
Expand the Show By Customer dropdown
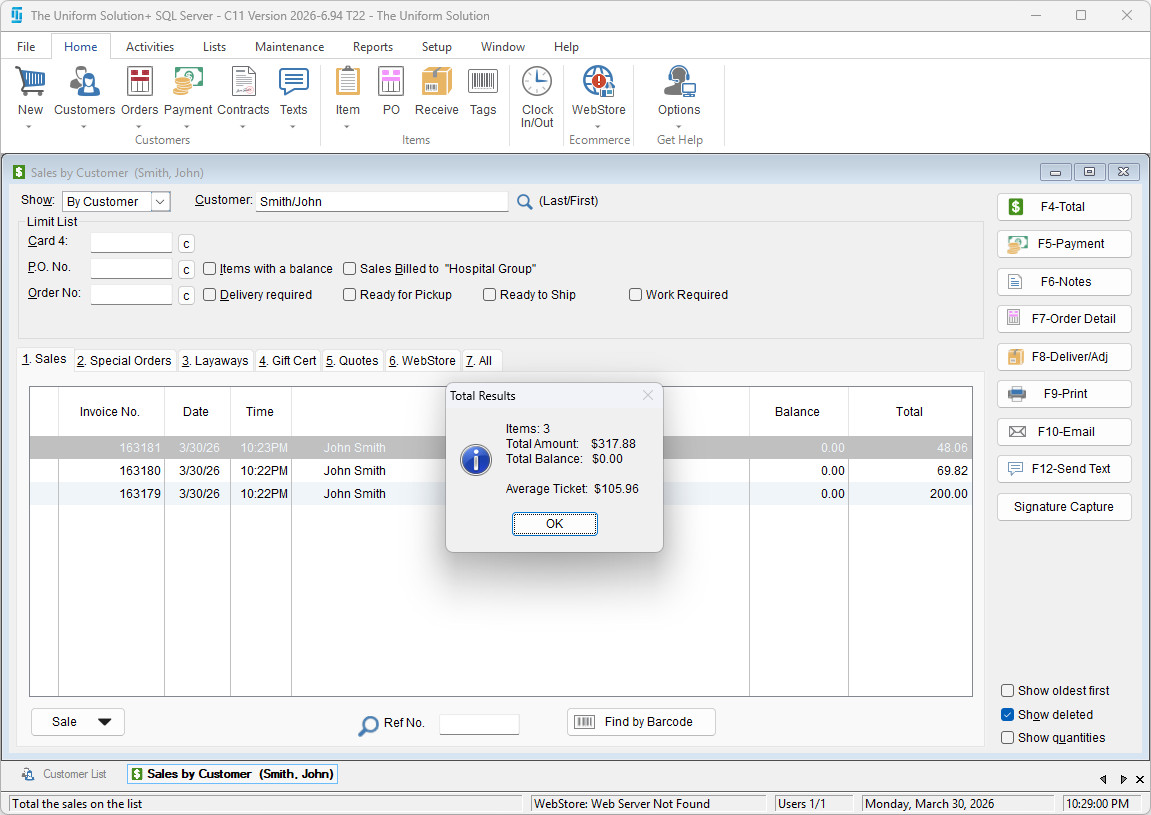[x=160, y=202]
